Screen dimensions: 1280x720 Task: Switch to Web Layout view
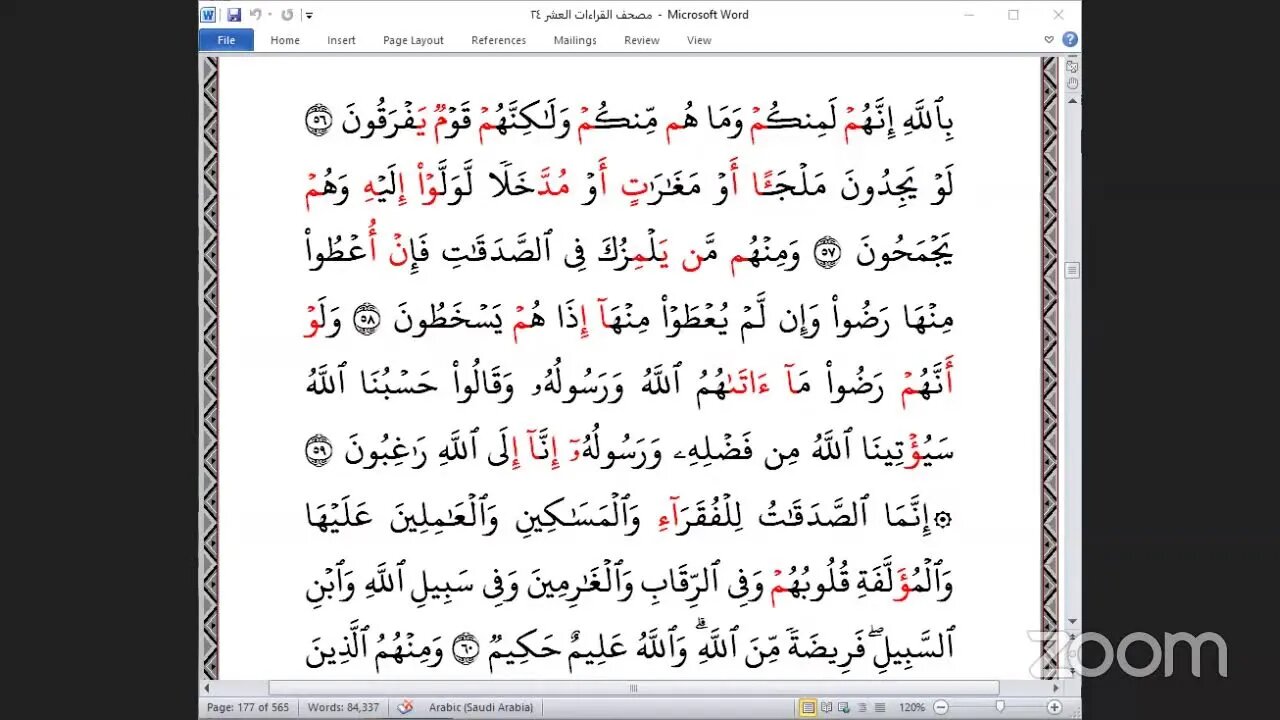(x=843, y=708)
